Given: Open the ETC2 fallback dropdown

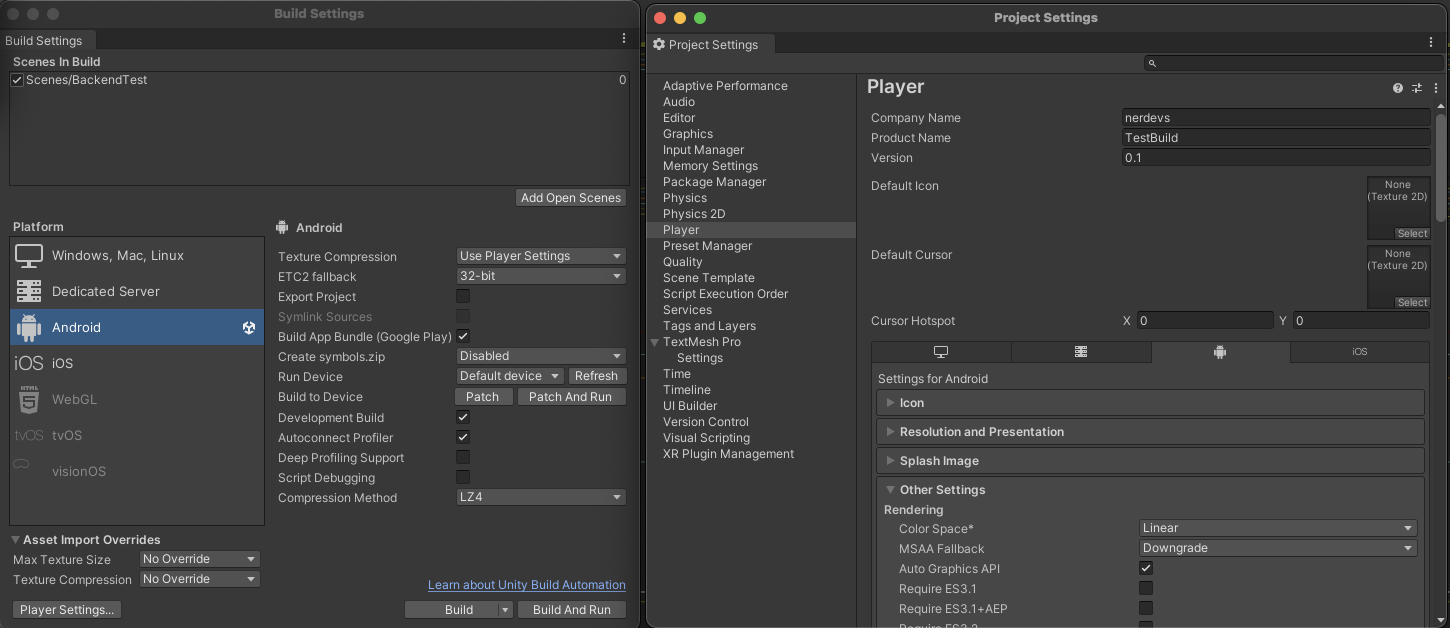Looking at the screenshot, I should coord(541,276).
